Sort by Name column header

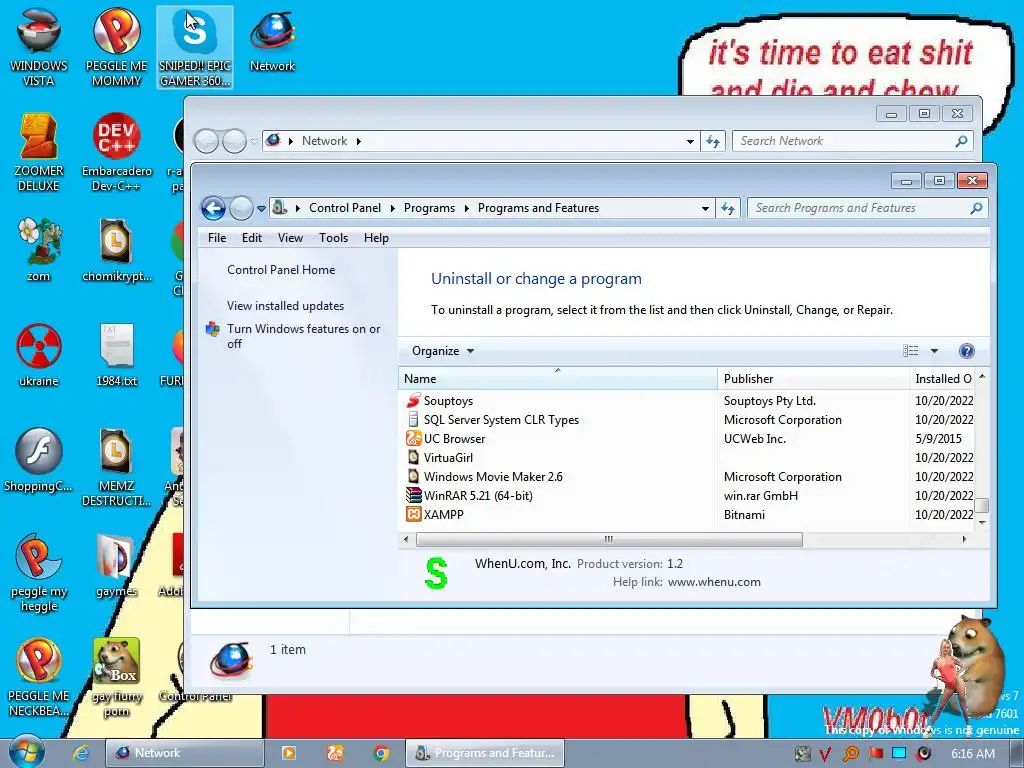click(x=557, y=379)
